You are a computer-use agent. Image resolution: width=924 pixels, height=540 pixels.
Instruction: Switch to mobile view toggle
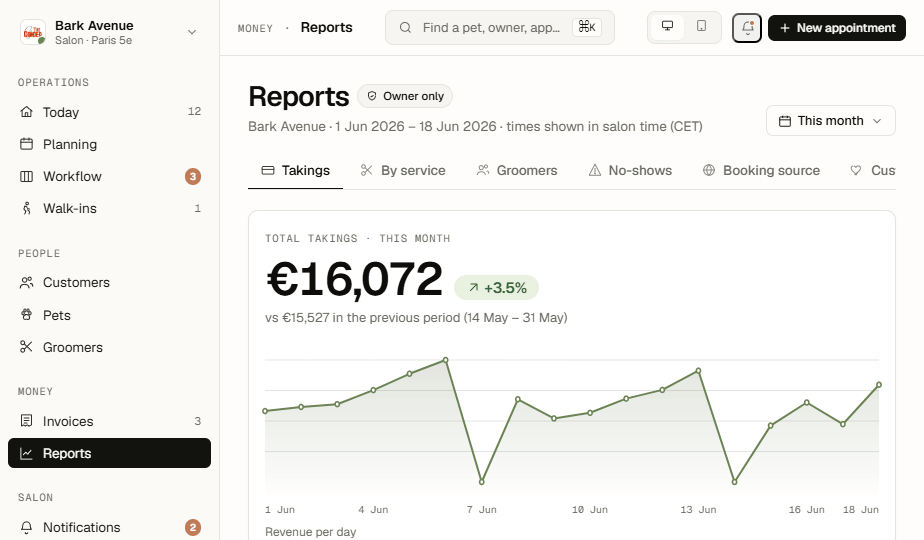coord(701,27)
